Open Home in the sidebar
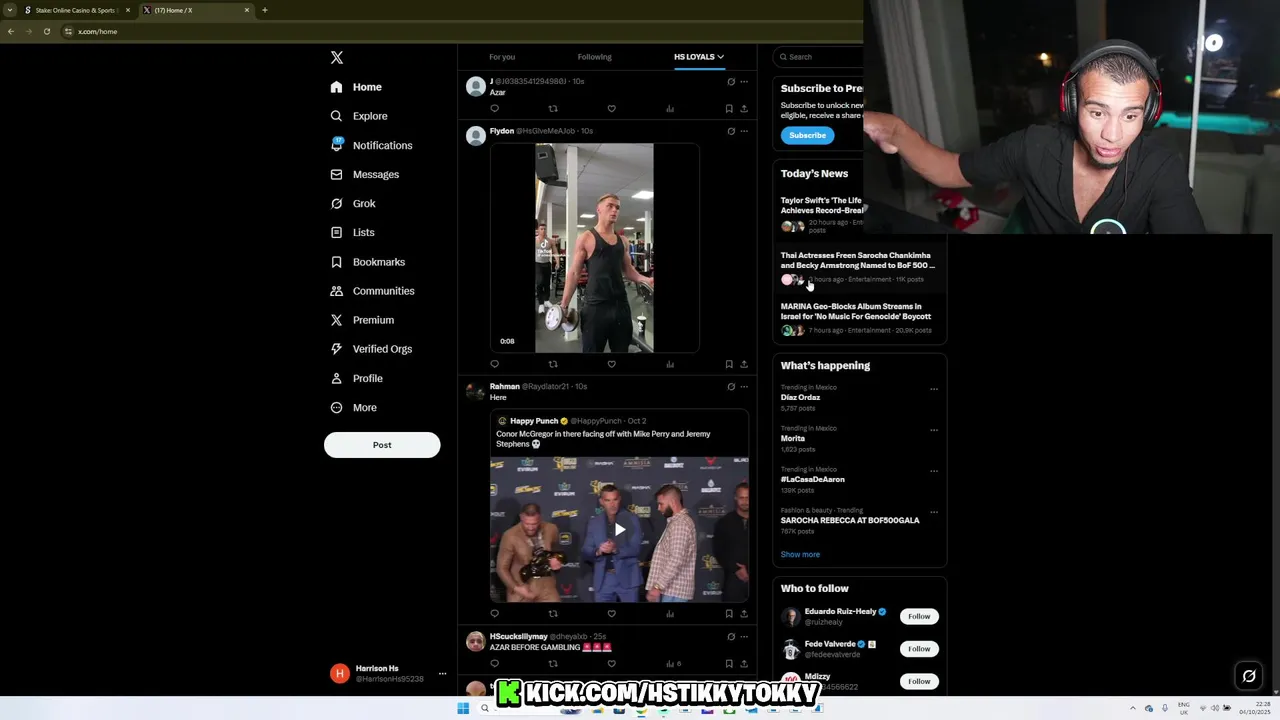The image size is (1280, 720). (x=356, y=87)
